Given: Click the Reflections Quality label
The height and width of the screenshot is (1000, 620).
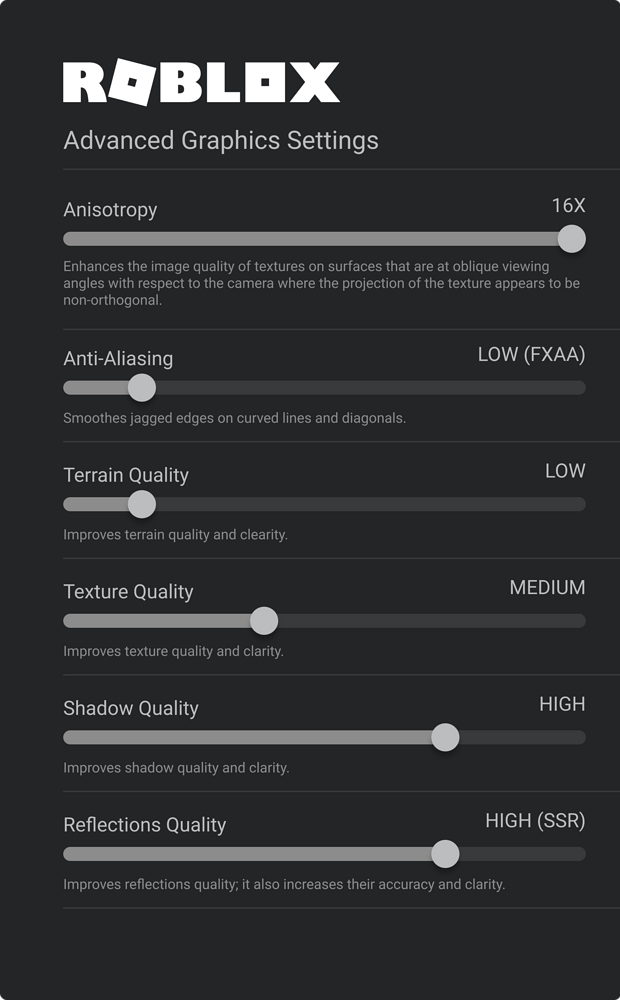Looking at the screenshot, I should coord(145,825).
